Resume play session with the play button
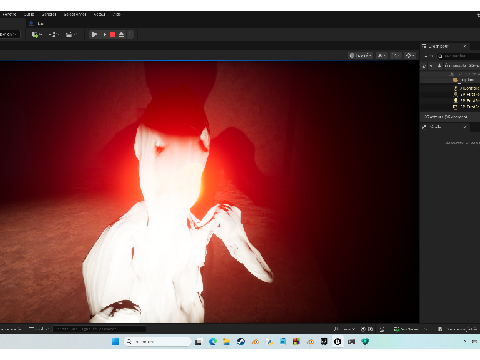The width and height of the screenshot is (480, 360). [x=94, y=34]
